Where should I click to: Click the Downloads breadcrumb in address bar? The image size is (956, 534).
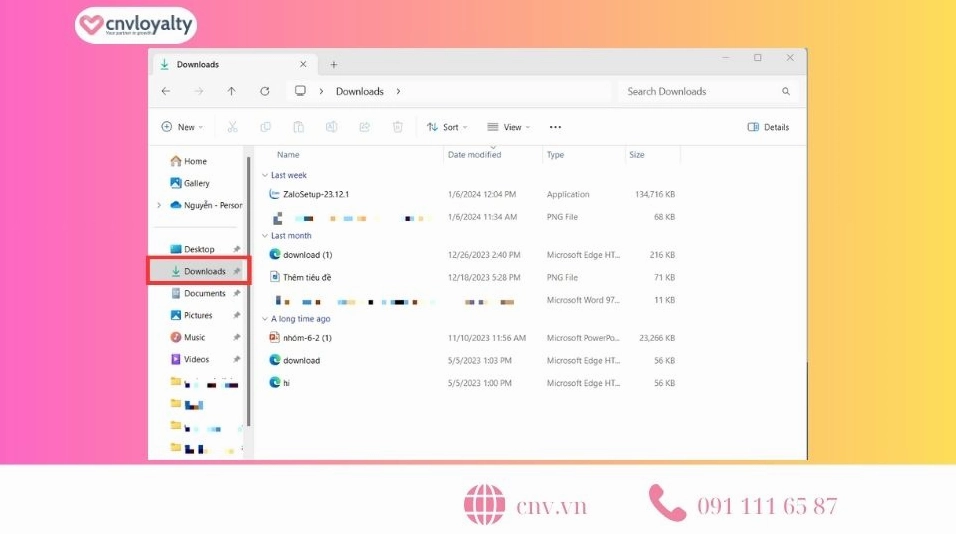click(x=360, y=91)
